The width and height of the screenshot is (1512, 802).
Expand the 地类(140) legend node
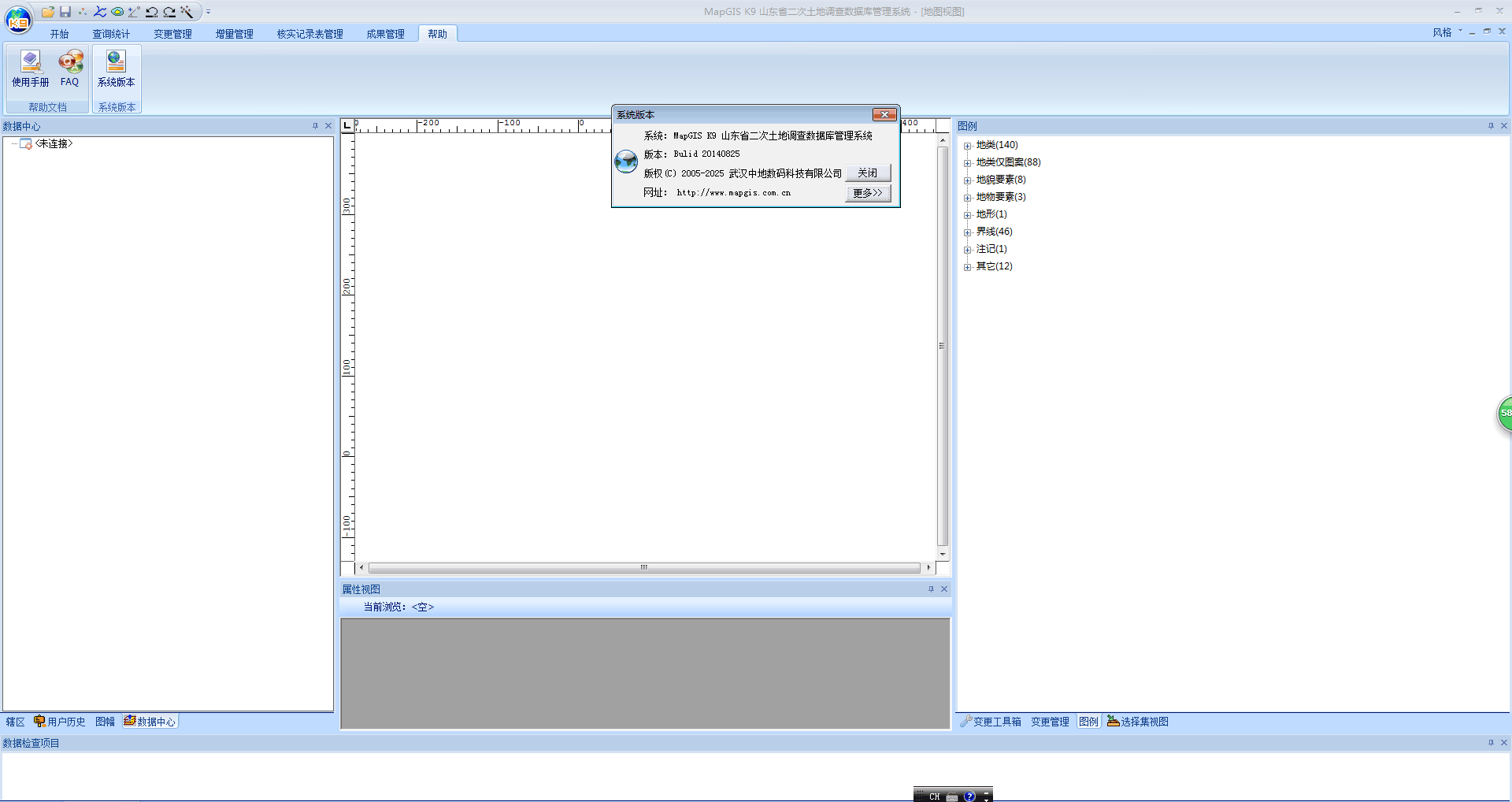tap(967, 146)
